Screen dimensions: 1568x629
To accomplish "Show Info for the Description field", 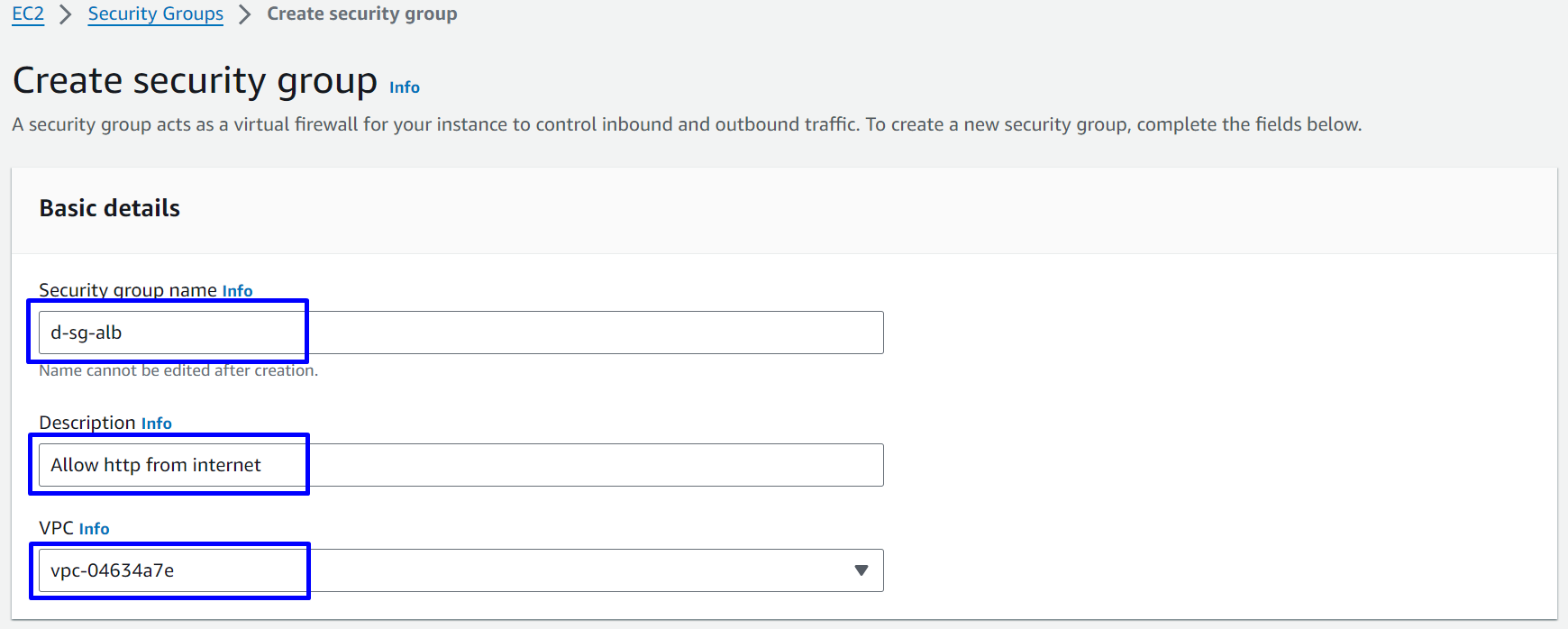I will pos(156,424).
